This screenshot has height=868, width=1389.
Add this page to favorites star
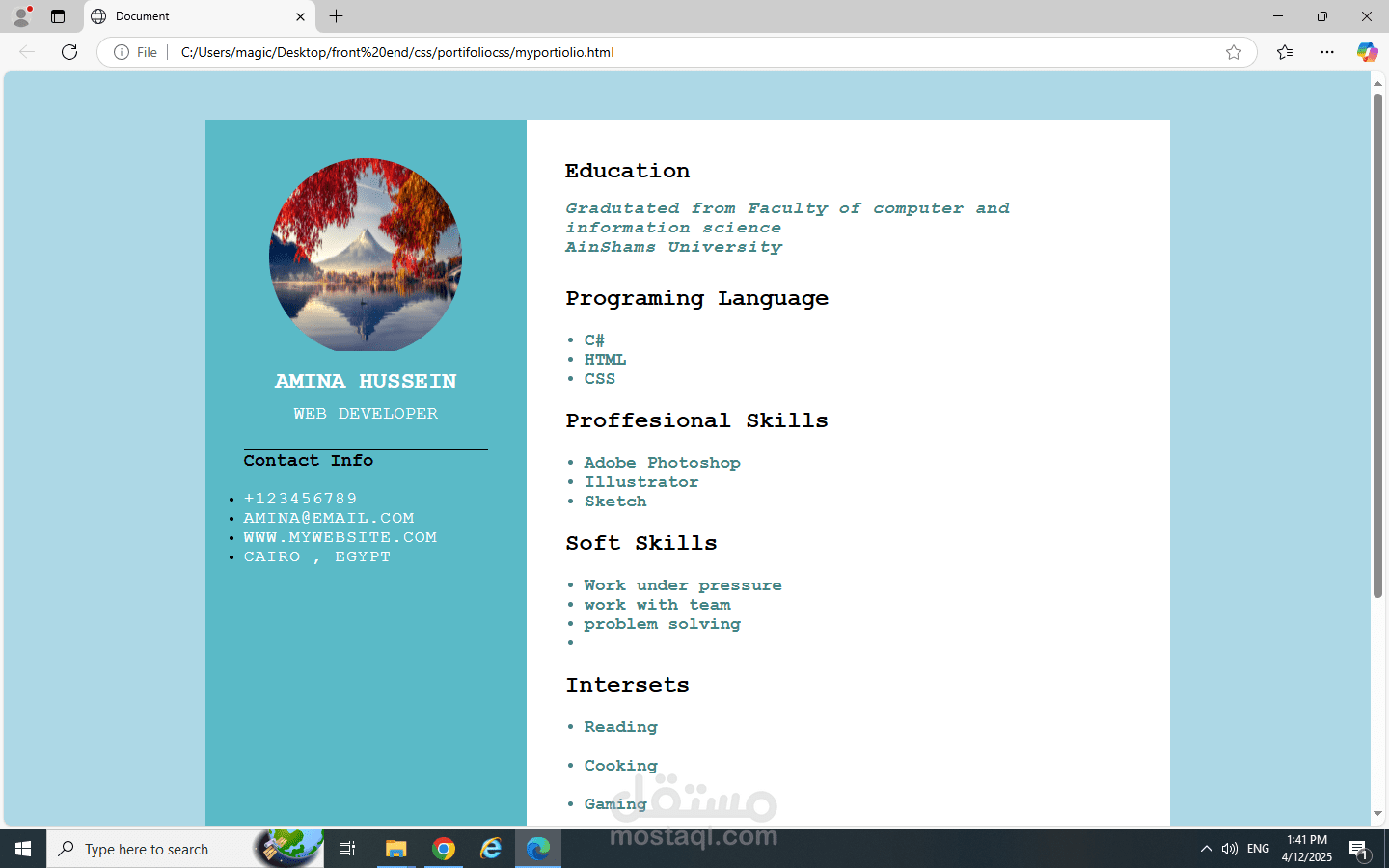click(1234, 52)
